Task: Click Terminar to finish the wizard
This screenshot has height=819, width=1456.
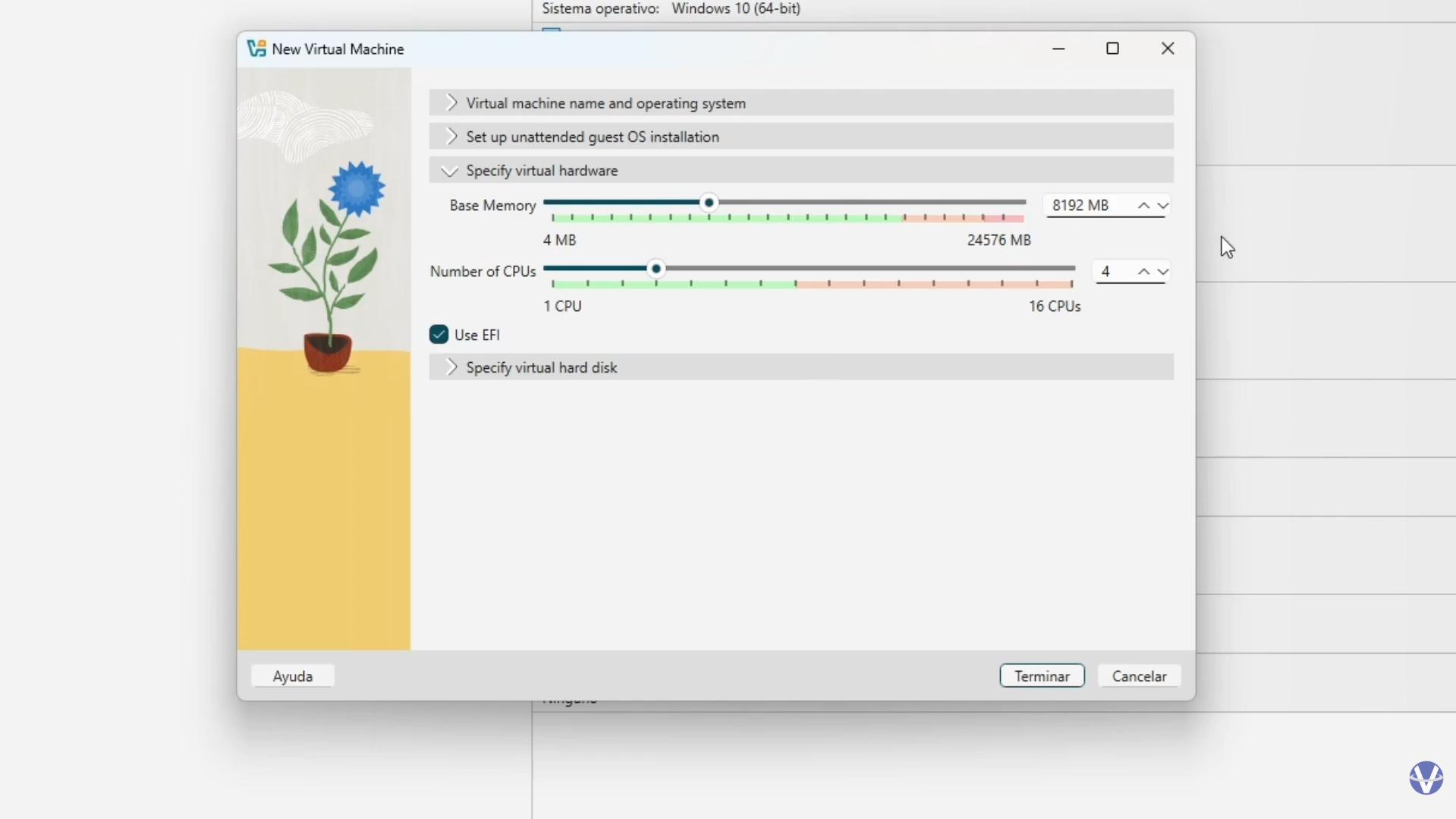Action: pyautogui.click(x=1042, y=676)
